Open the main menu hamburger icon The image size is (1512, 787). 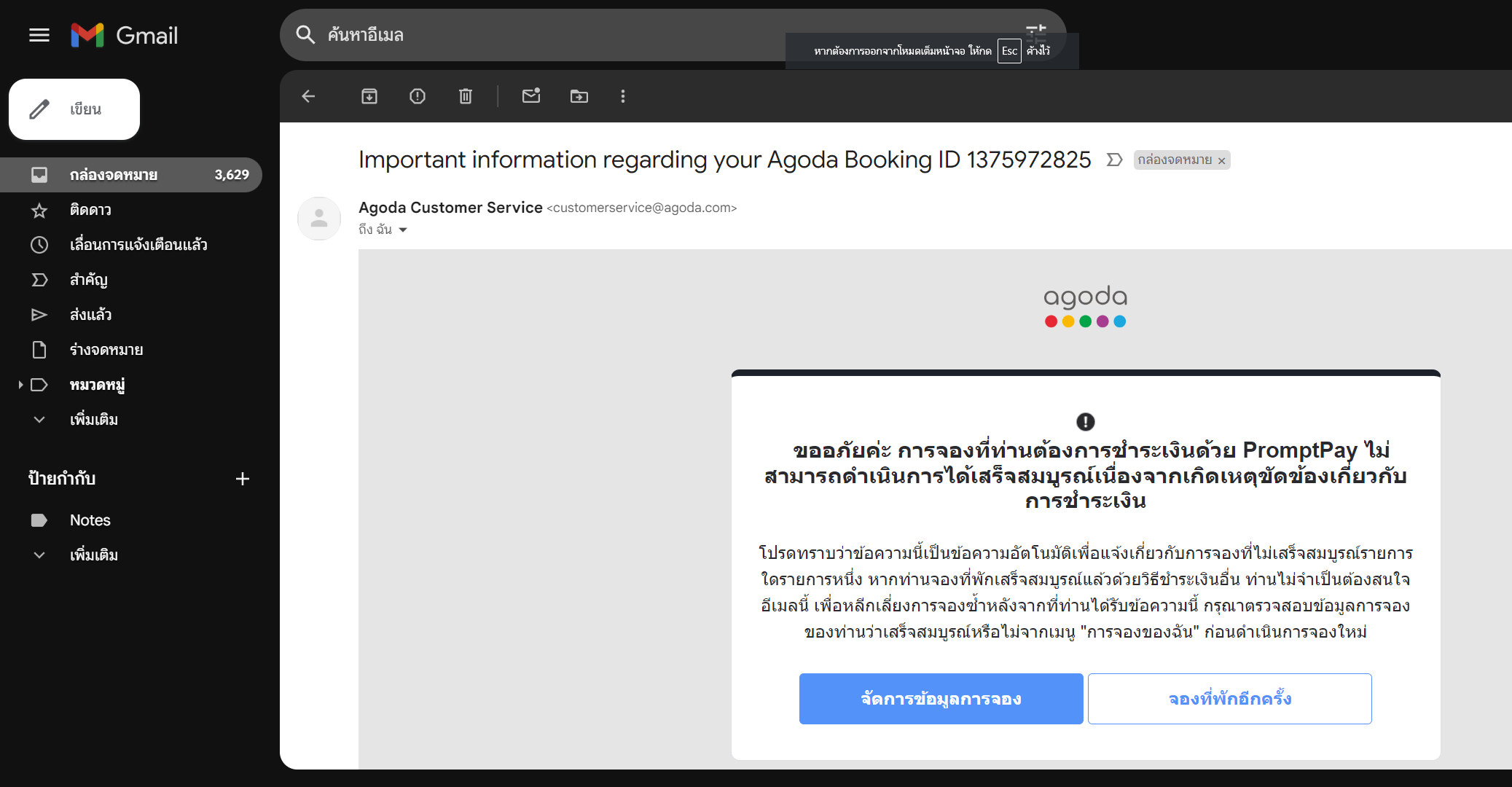(39, 35)
